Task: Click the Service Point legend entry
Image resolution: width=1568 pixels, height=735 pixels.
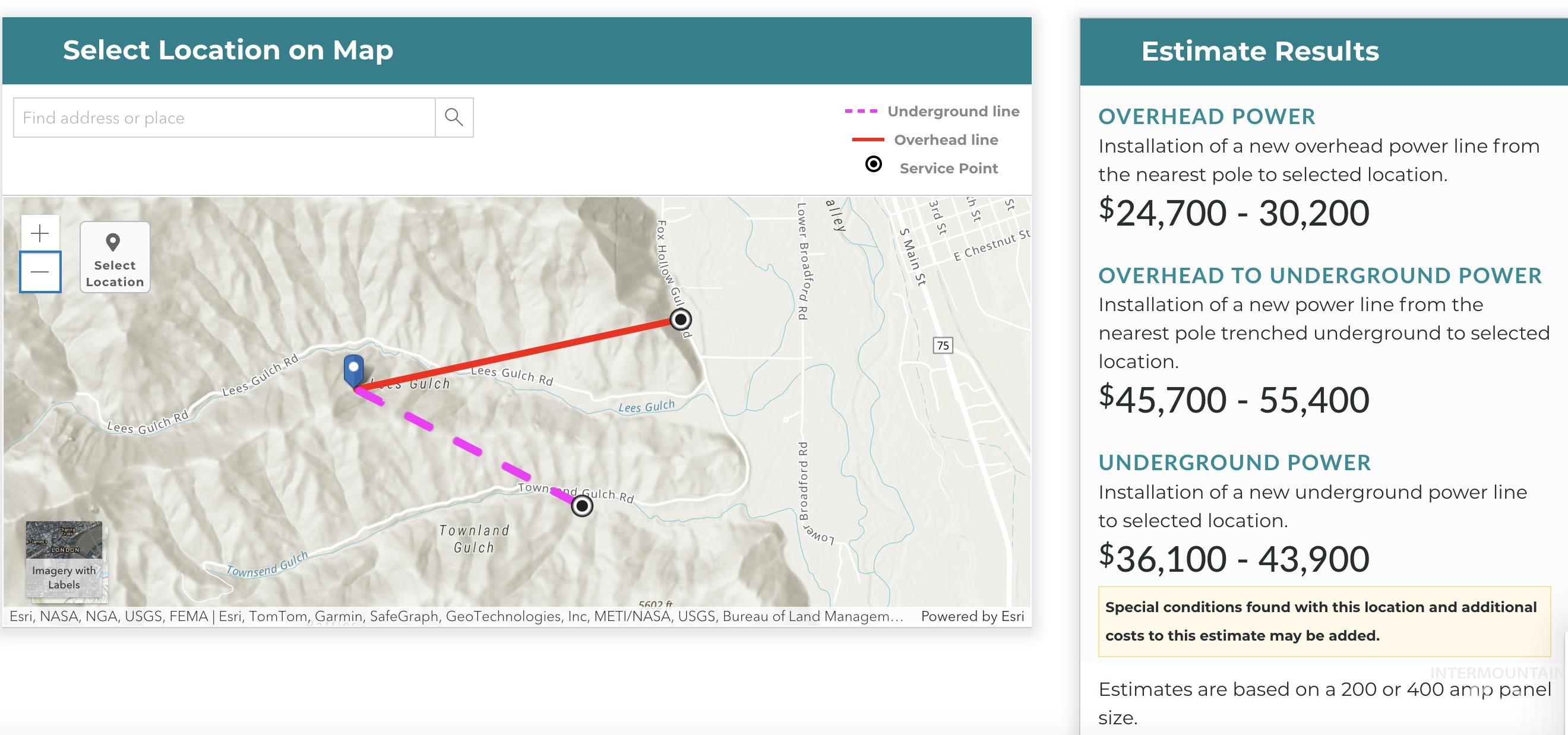Action: click(x=932, y=167)
